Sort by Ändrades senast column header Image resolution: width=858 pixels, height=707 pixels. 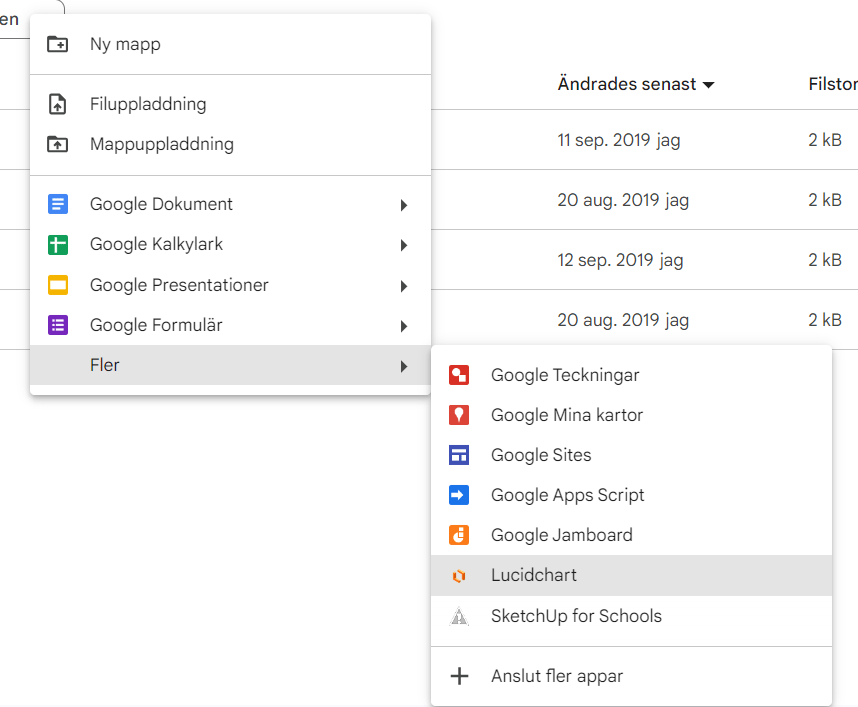(x=627, y=84)
